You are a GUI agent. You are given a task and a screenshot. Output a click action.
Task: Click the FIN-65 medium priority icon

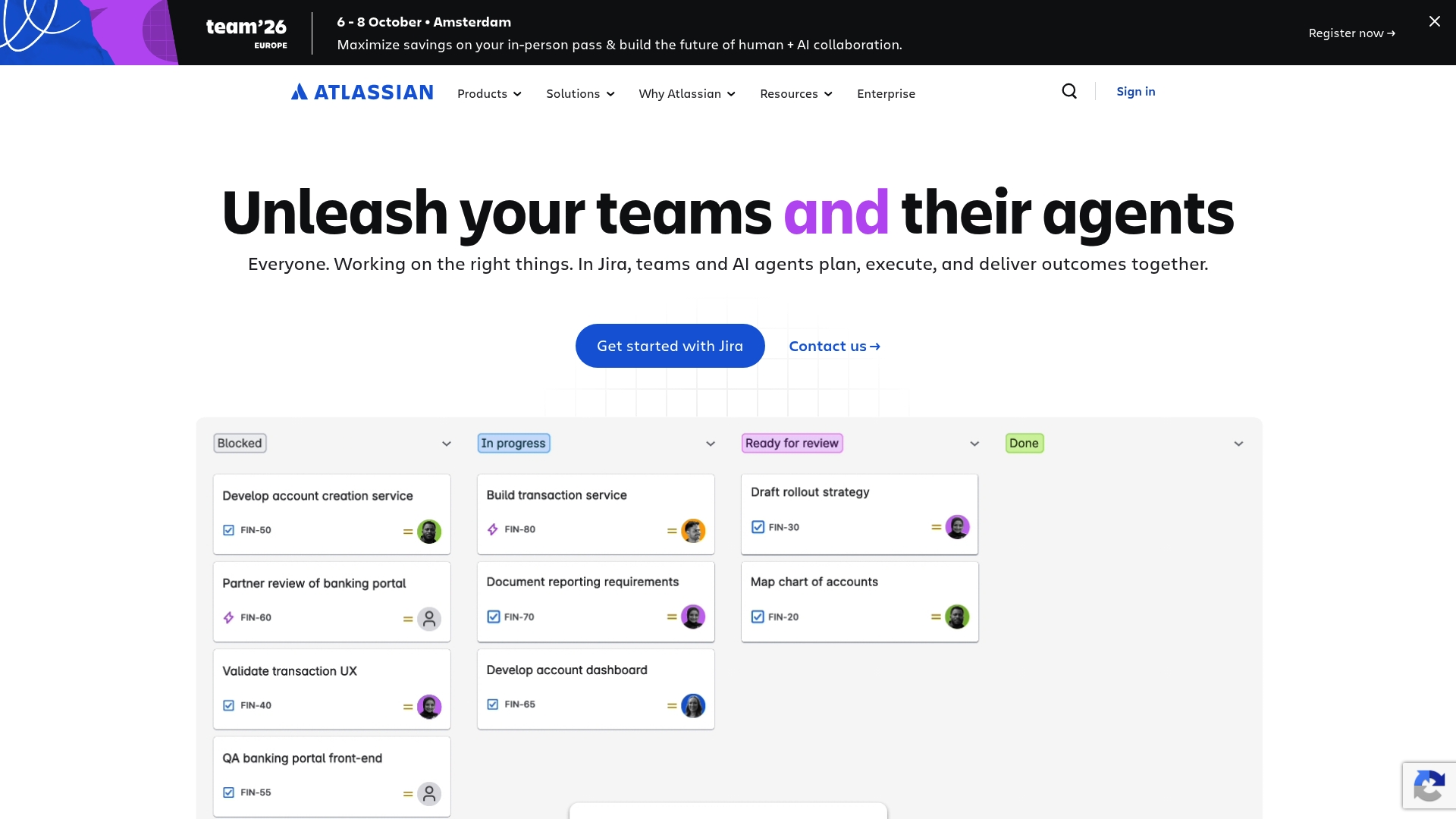pyautogui.click(x=672, y=705)
